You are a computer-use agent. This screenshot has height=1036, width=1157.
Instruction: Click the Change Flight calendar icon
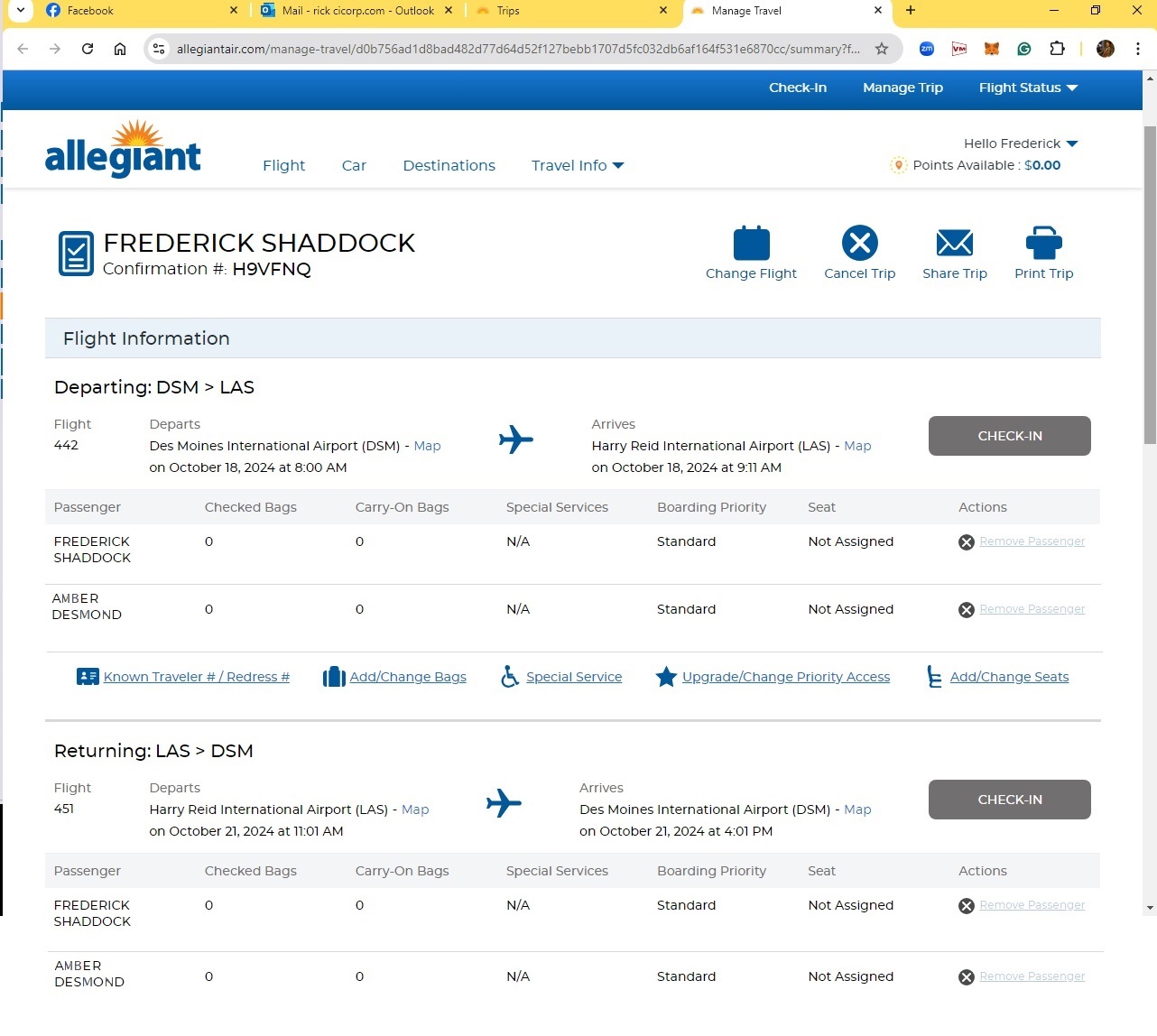(x=751, y=244)
